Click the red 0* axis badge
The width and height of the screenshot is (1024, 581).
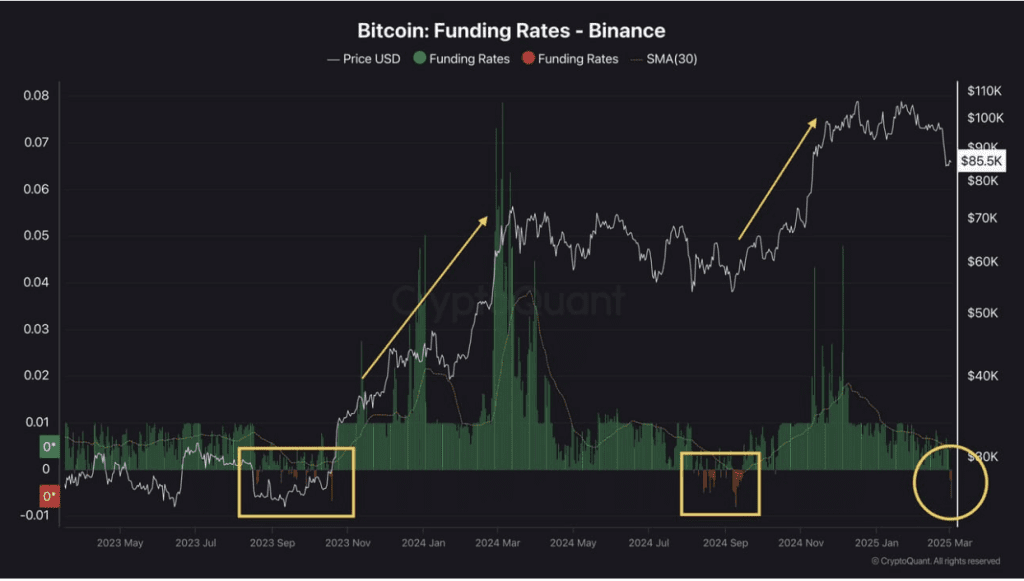pyautogui.click(x=50, y=496)
